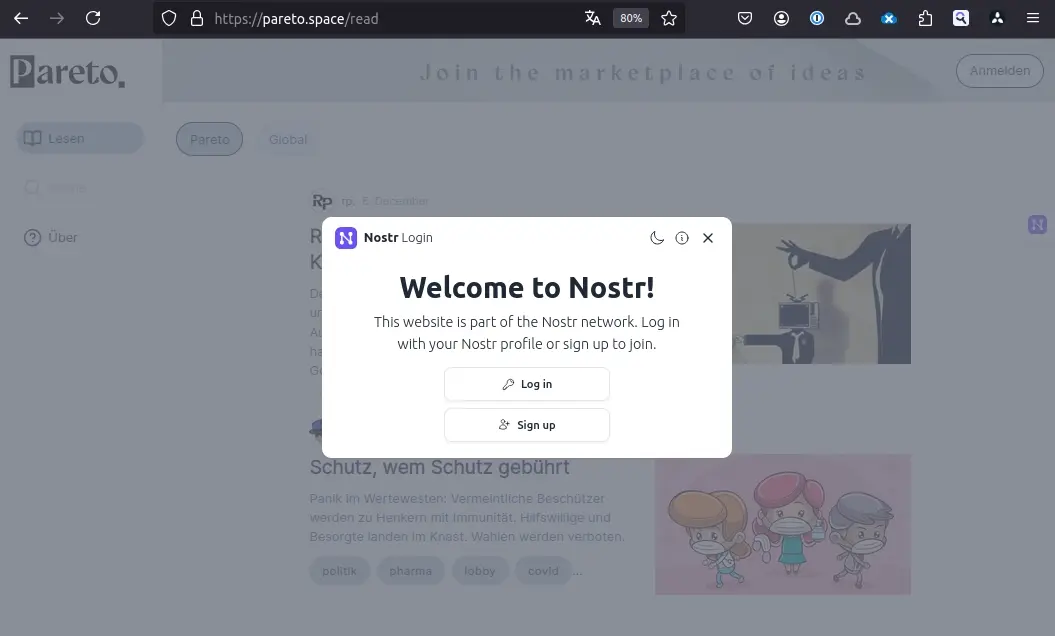Click the Log in button
Screen dimensions: 1055x636
click(527, 384)
